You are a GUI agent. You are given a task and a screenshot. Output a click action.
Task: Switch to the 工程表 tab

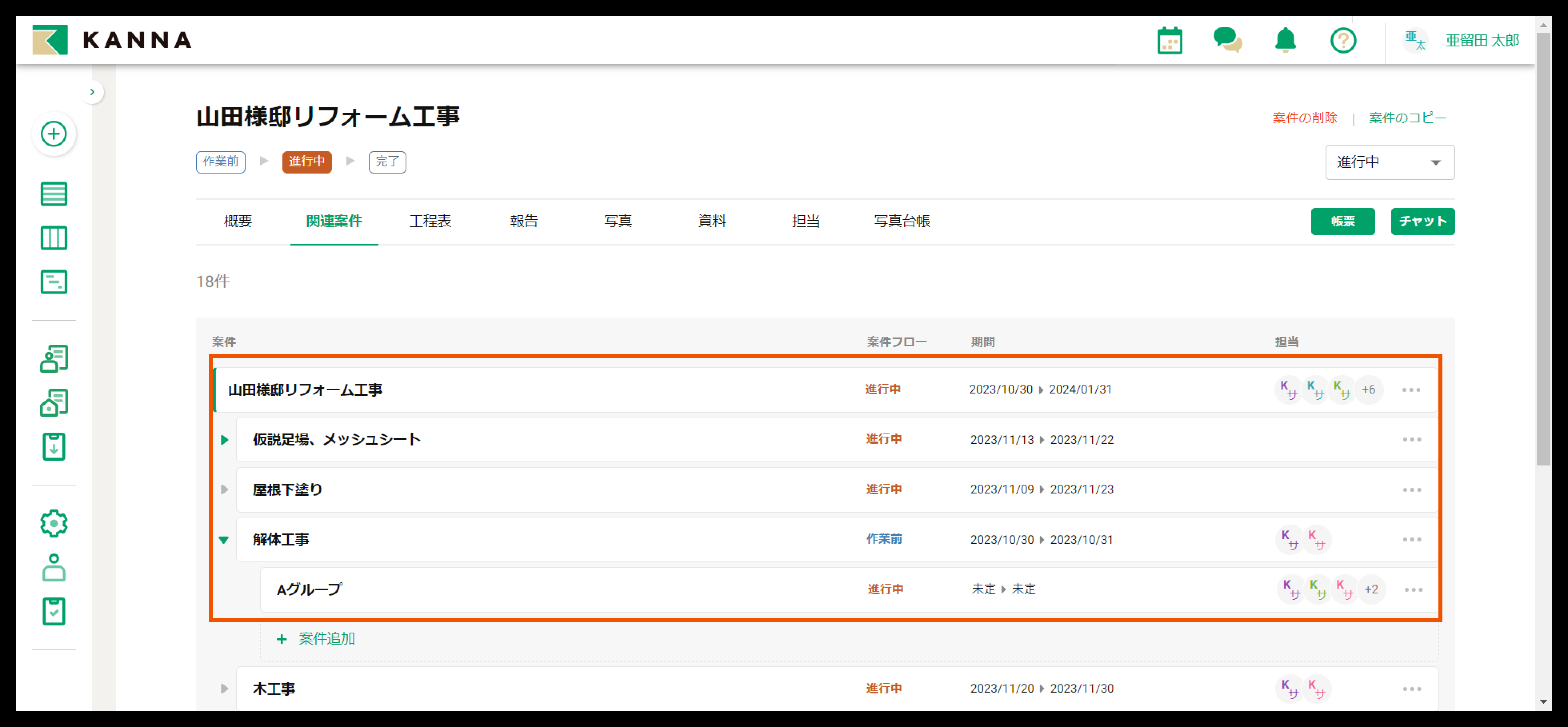click(x=430, y=222)
